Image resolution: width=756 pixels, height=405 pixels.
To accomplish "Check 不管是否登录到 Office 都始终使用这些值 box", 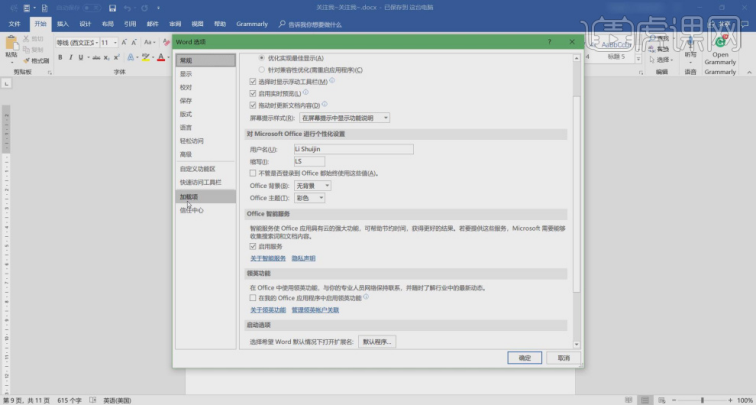I will (253, 173).
